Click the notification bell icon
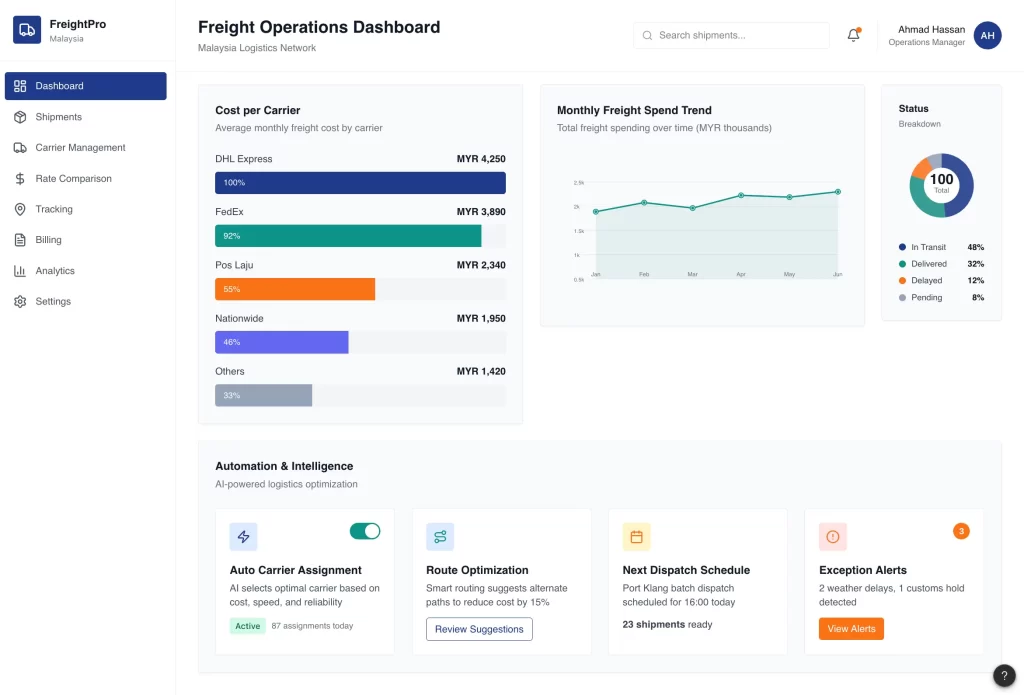The image size is (1024, 695). point(855,35)
